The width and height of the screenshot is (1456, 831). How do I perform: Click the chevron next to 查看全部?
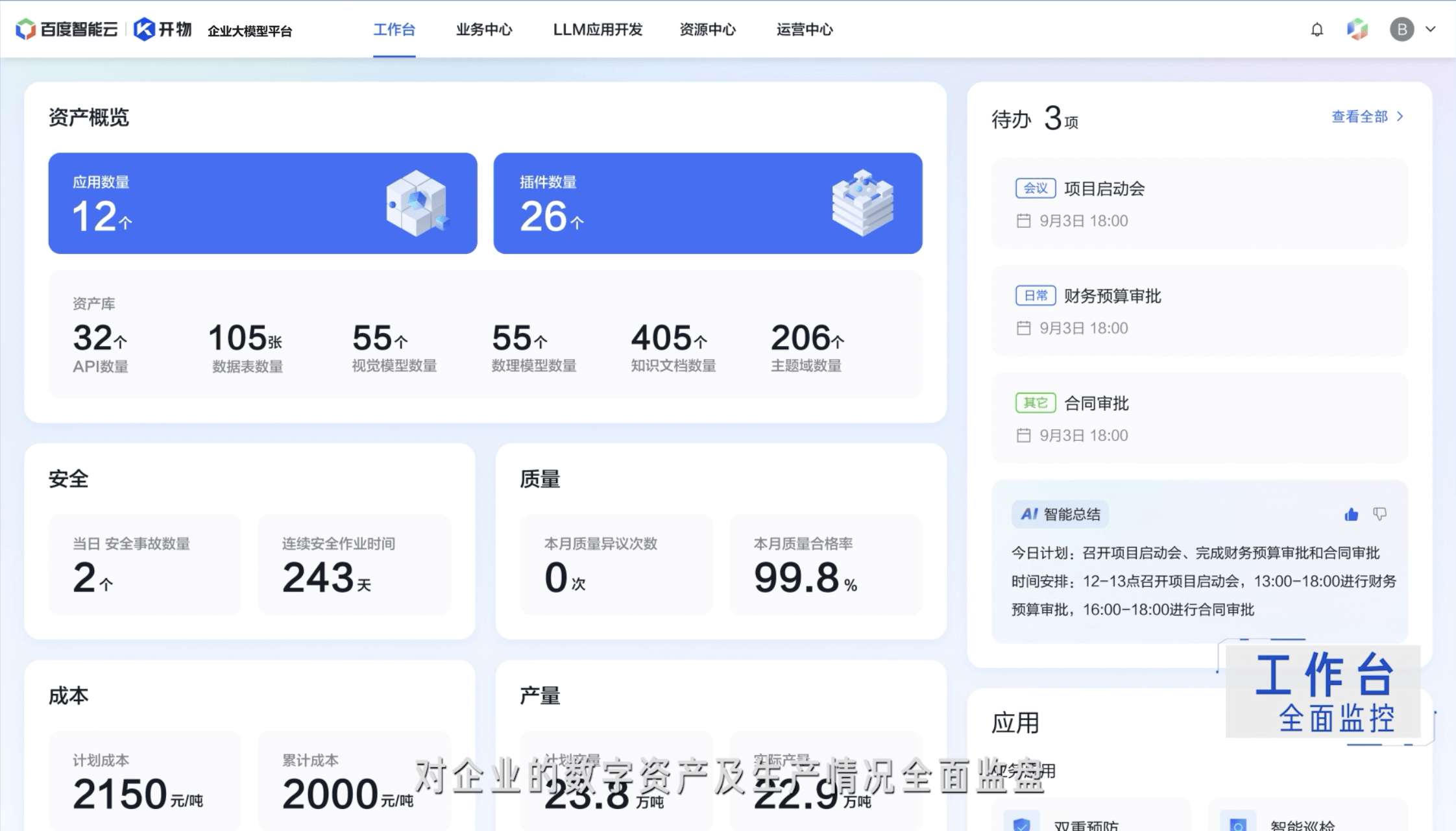[1400, 116]
